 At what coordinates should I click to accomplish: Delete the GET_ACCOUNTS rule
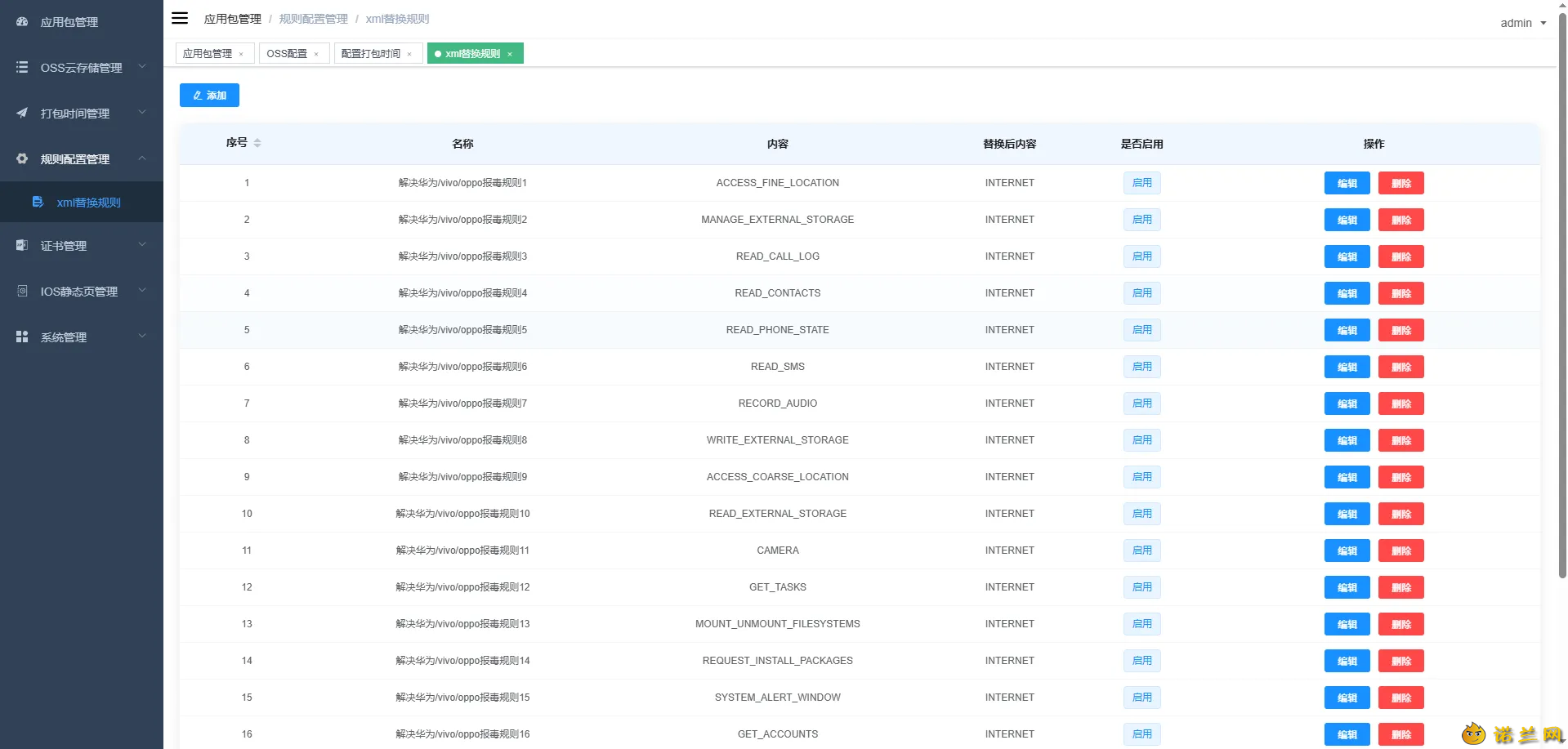1400,734
